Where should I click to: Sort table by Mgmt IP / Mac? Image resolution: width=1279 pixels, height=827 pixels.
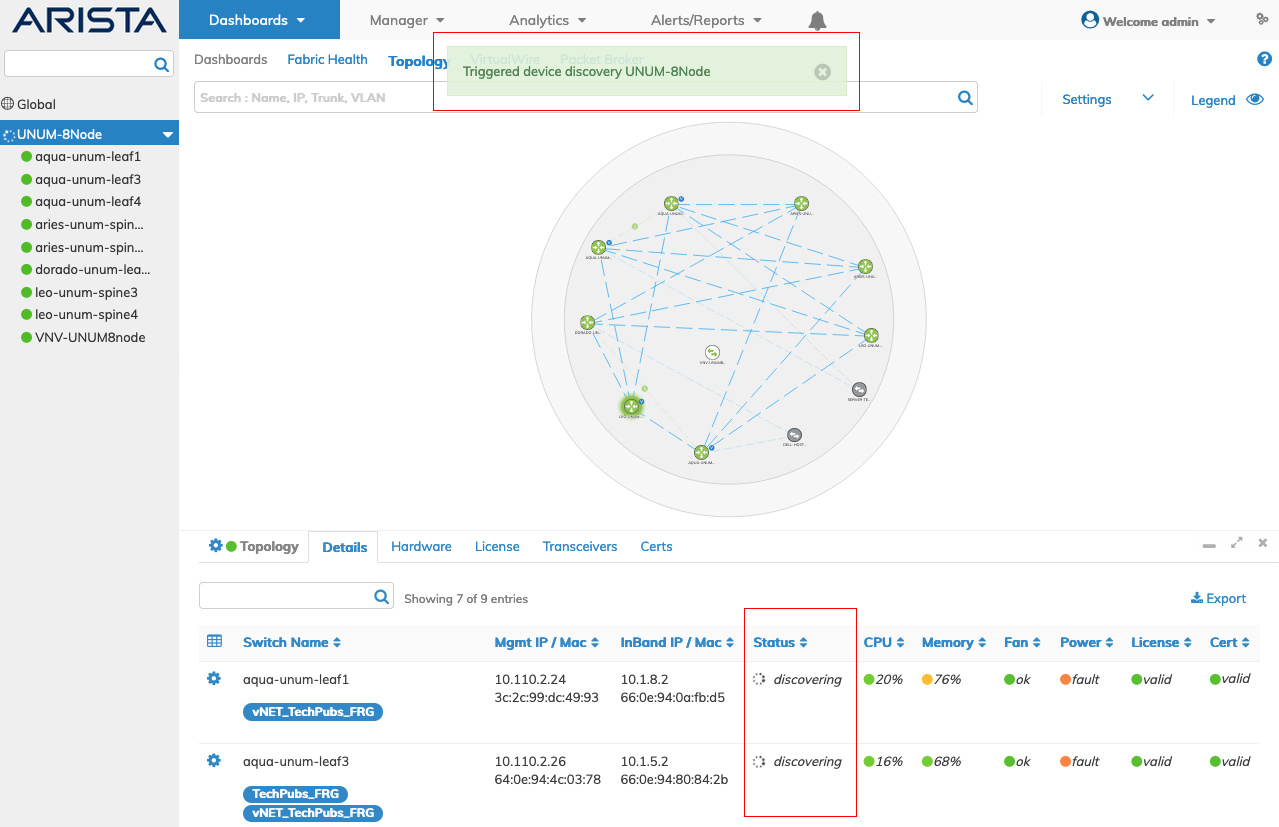point(547,642)
